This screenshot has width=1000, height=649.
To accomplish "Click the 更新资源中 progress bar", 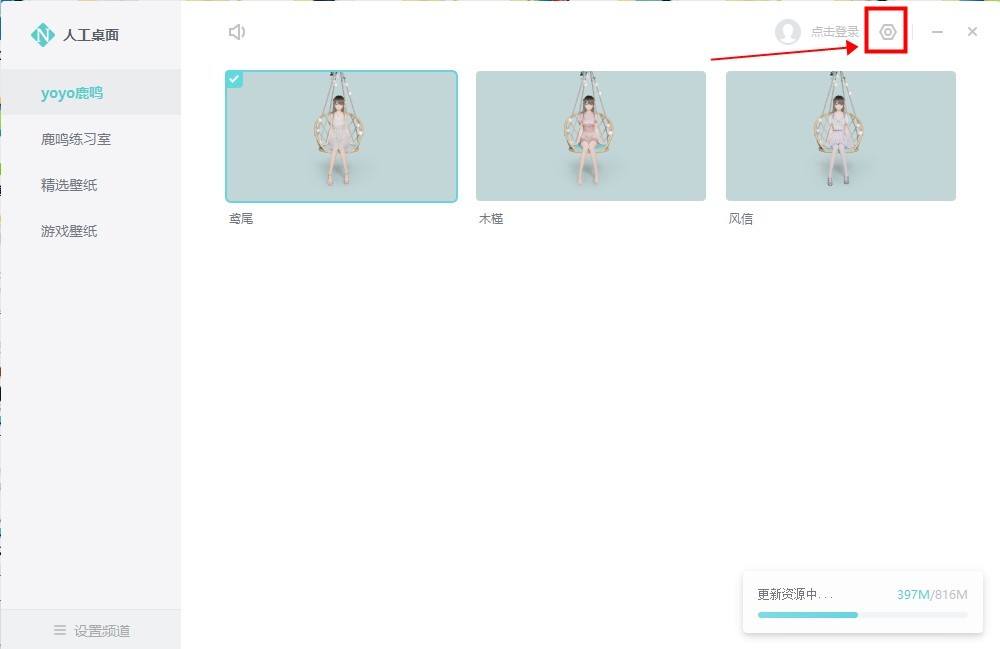I will click(862, 615).
